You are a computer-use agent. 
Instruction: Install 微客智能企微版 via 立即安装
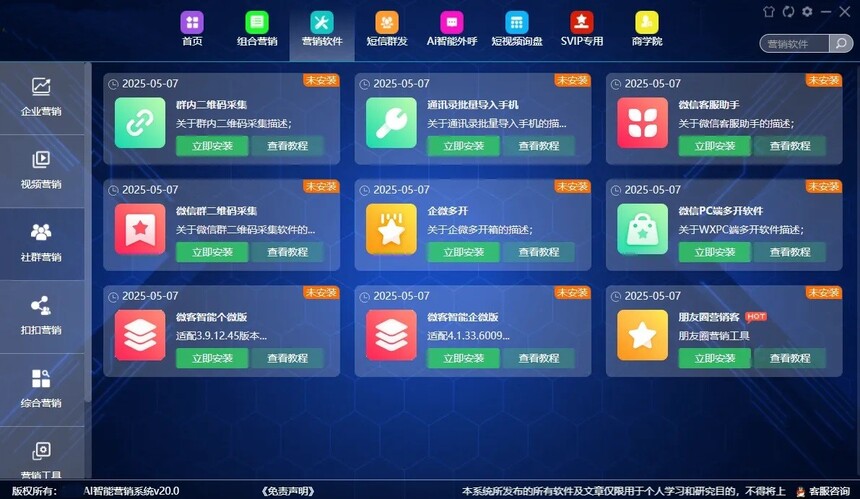pos(463,358)
